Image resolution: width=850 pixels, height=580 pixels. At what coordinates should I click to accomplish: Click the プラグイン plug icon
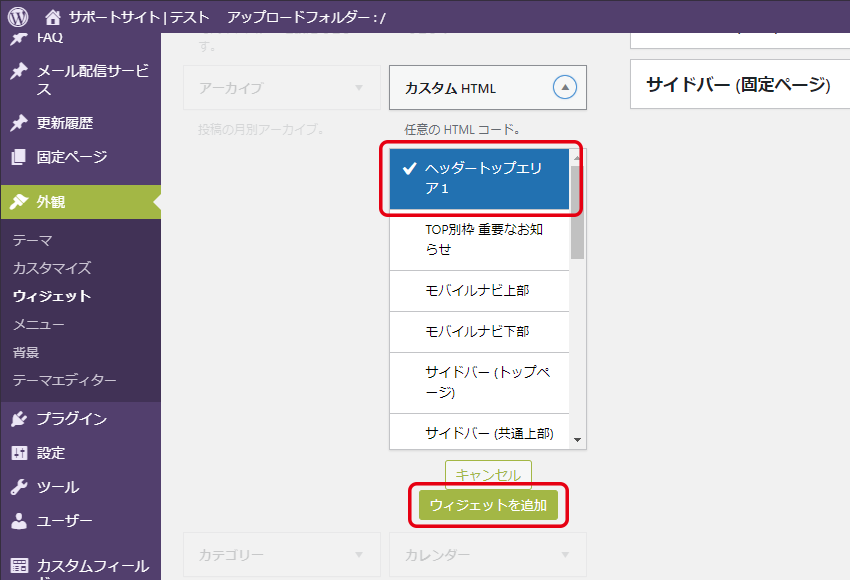[x=18, y=419]
